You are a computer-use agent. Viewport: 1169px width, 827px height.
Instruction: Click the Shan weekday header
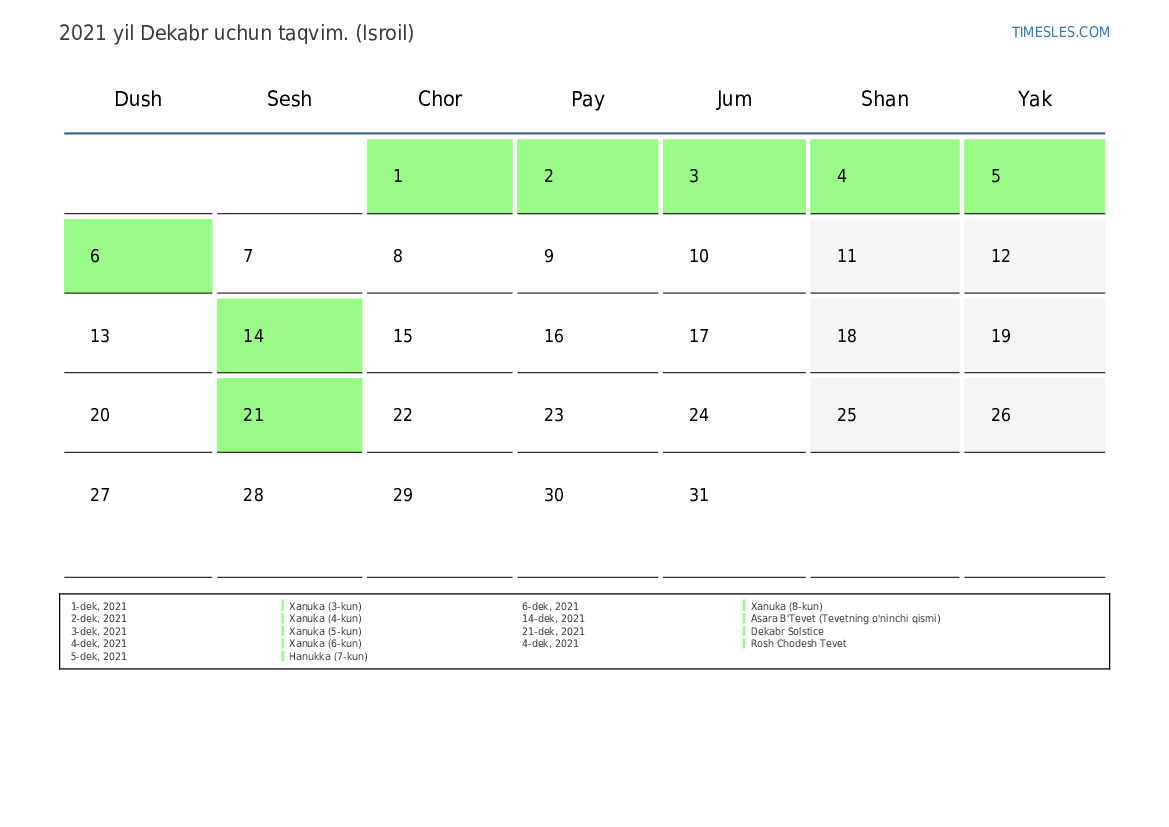tap(884, 98)
